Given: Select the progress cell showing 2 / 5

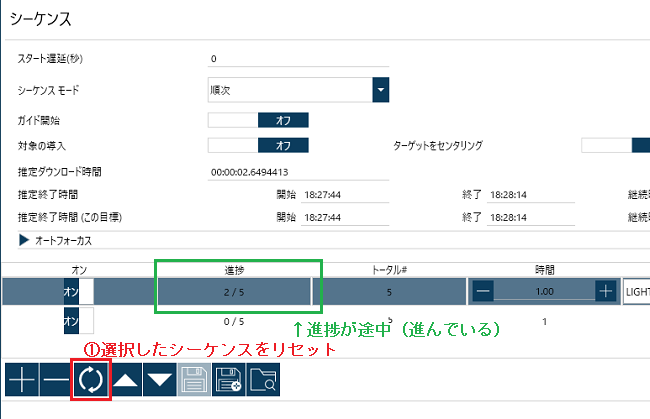Looking at the screenshot, I should coord(234,292).
